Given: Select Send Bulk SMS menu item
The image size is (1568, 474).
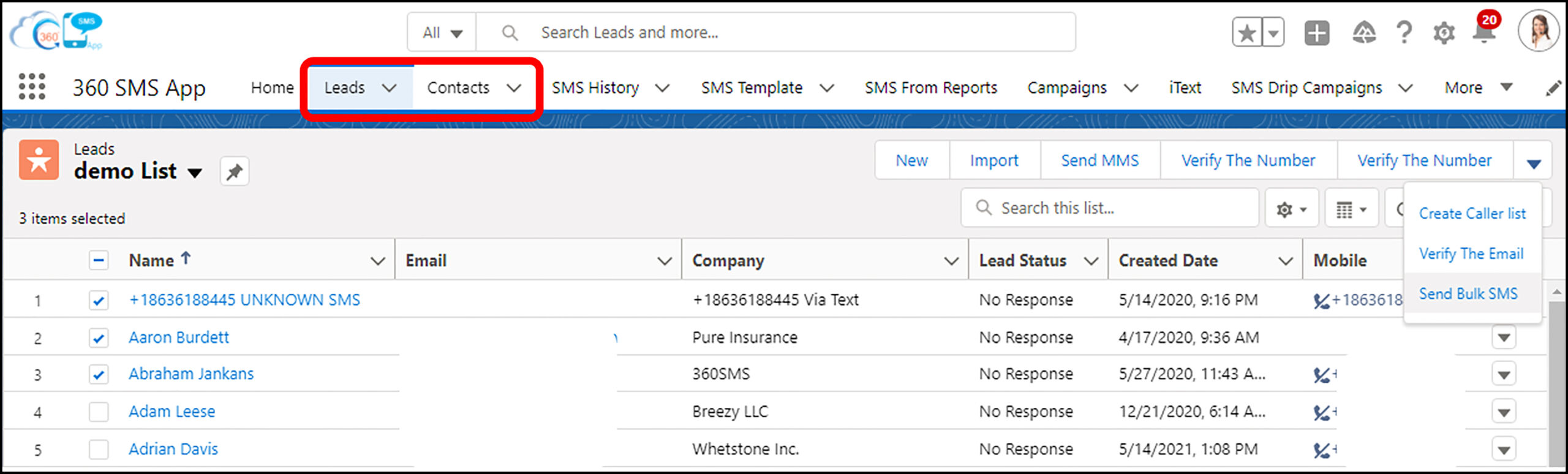Looking at the screenshot, I should [1472, 293].
